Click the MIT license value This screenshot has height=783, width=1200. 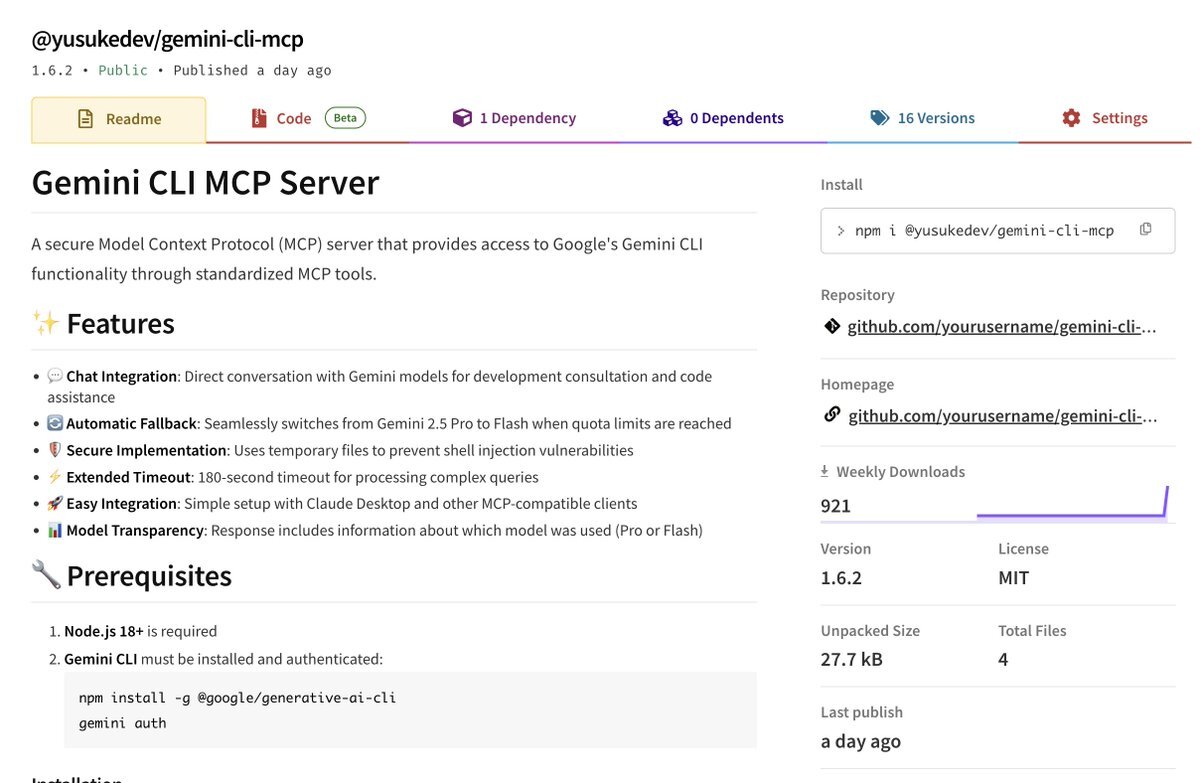[x=1013, y=578]
